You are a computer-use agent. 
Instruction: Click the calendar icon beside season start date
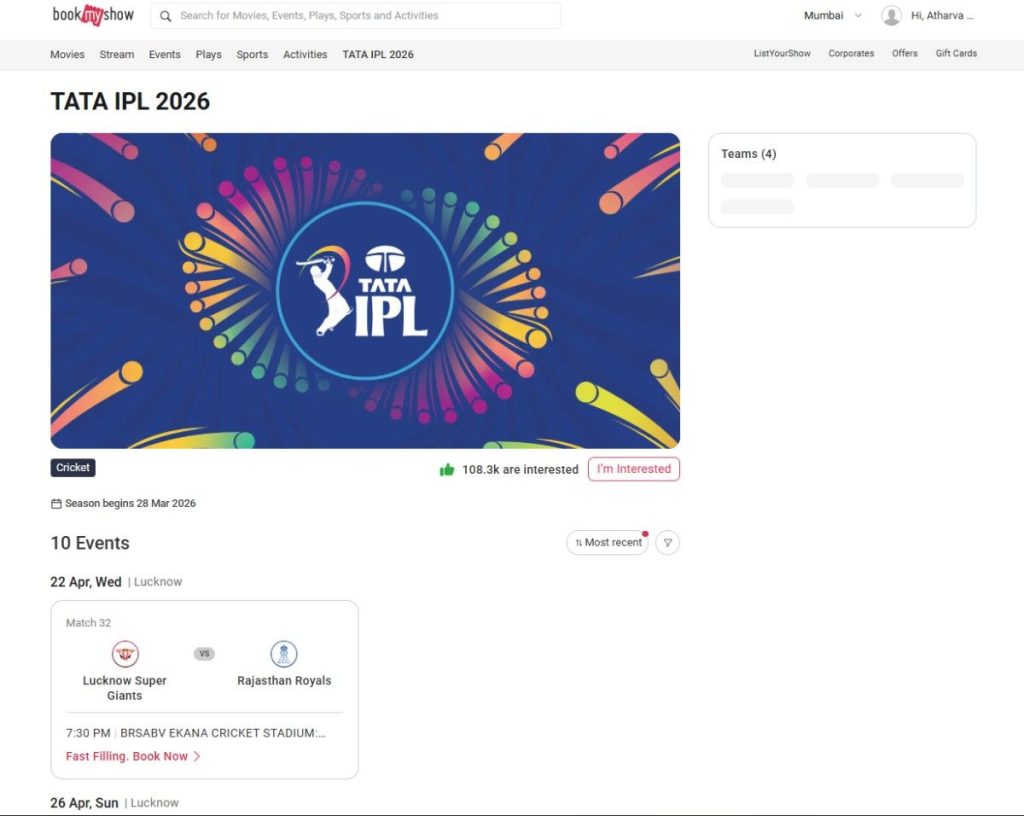pos(56,503)
